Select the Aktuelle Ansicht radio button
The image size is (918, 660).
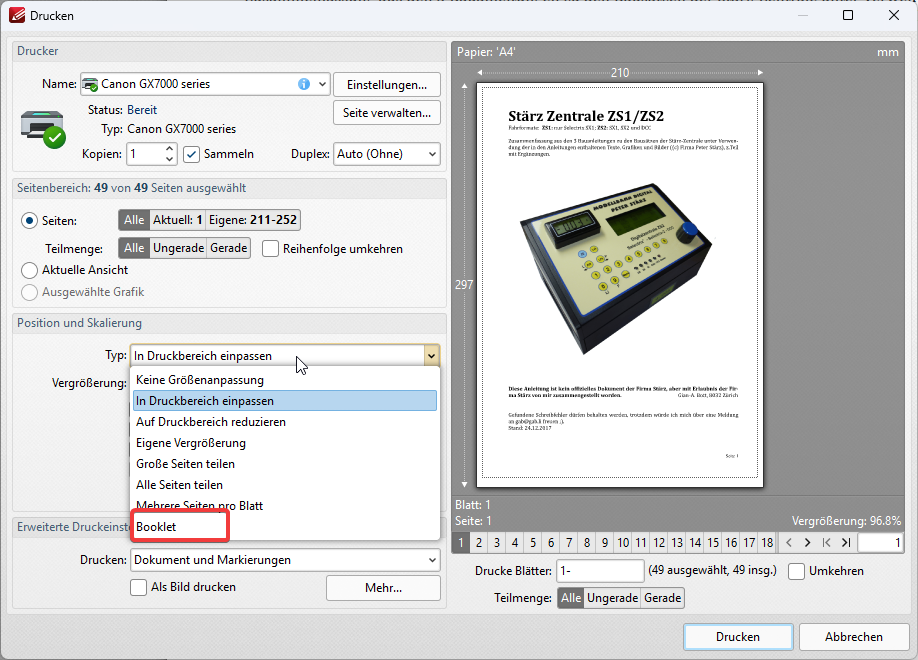(x=30, y=270)
